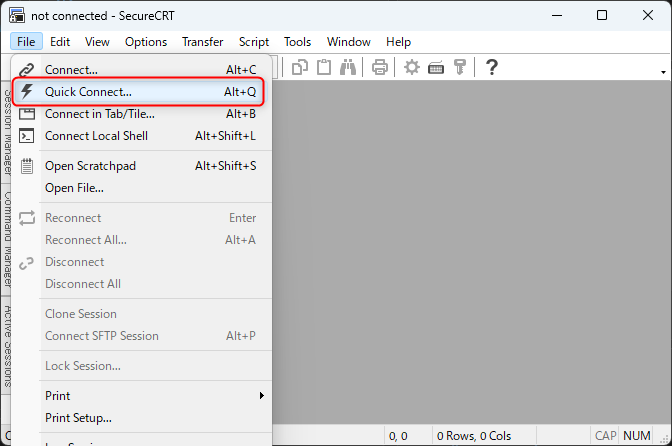Viewport: 672px width, 446px height.
Task: Open the Script menu
Action: (254, 42)
